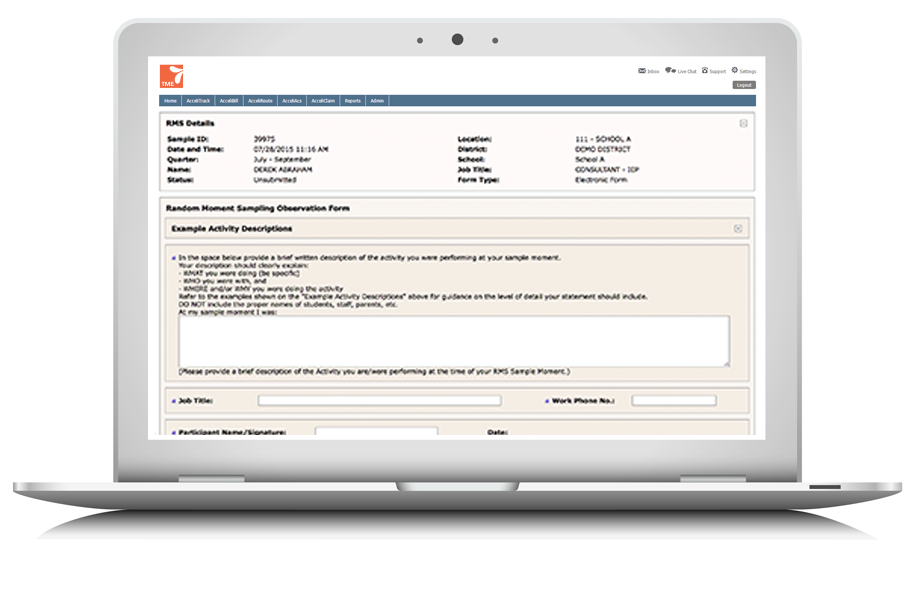Click the Logout button
The height and width of the screenshot is (590, 915).
744,85
